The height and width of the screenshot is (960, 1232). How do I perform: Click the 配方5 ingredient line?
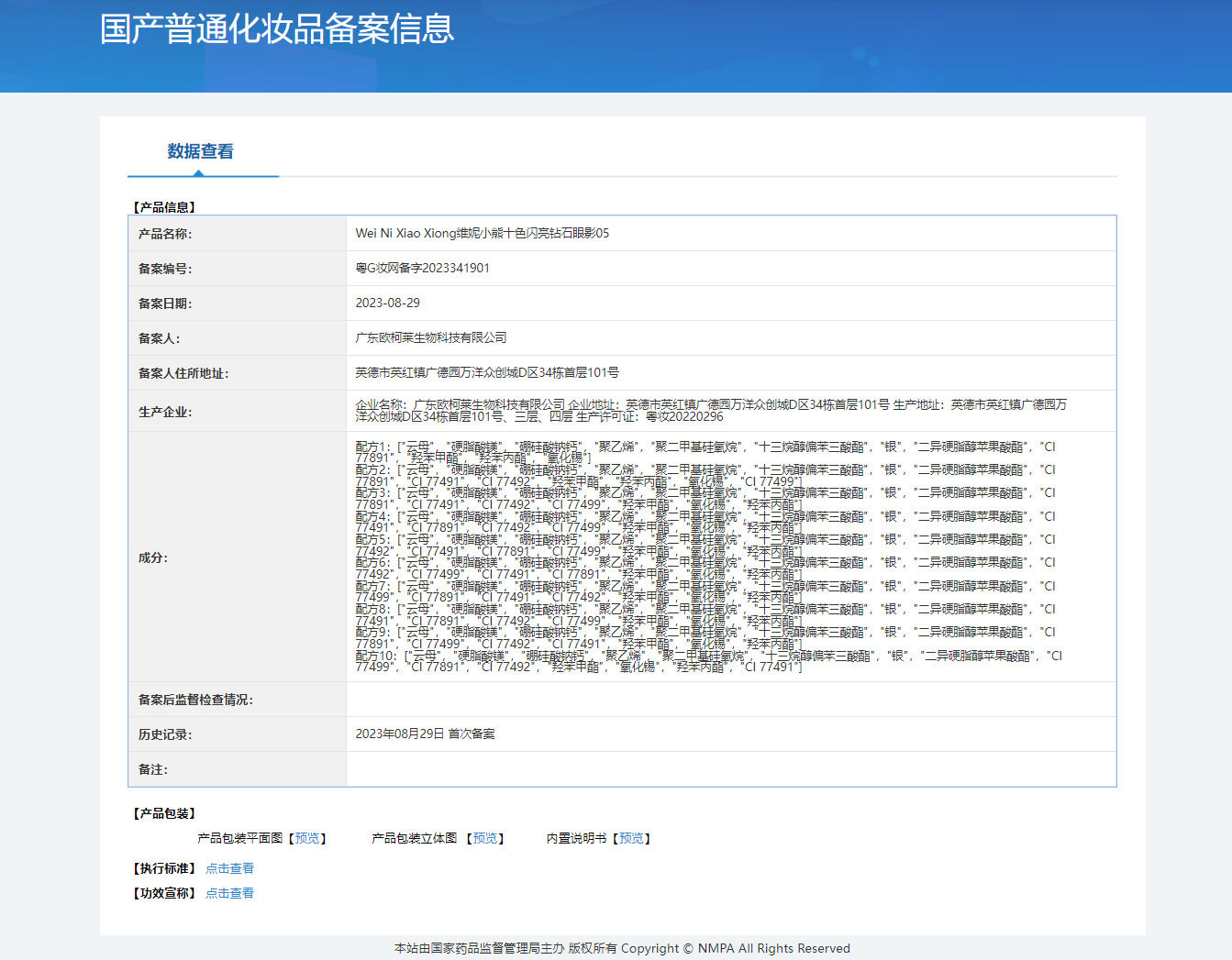(x=705, y=545)
